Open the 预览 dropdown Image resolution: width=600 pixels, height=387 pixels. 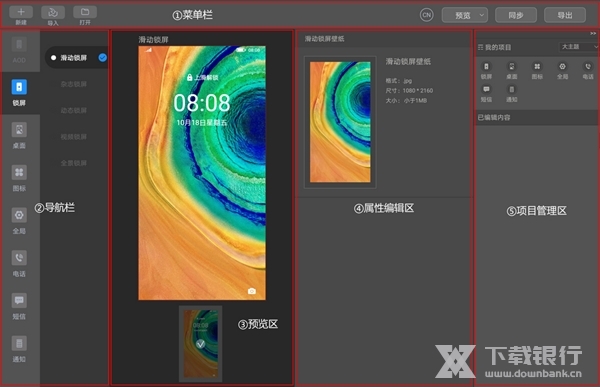coord(465,15)
